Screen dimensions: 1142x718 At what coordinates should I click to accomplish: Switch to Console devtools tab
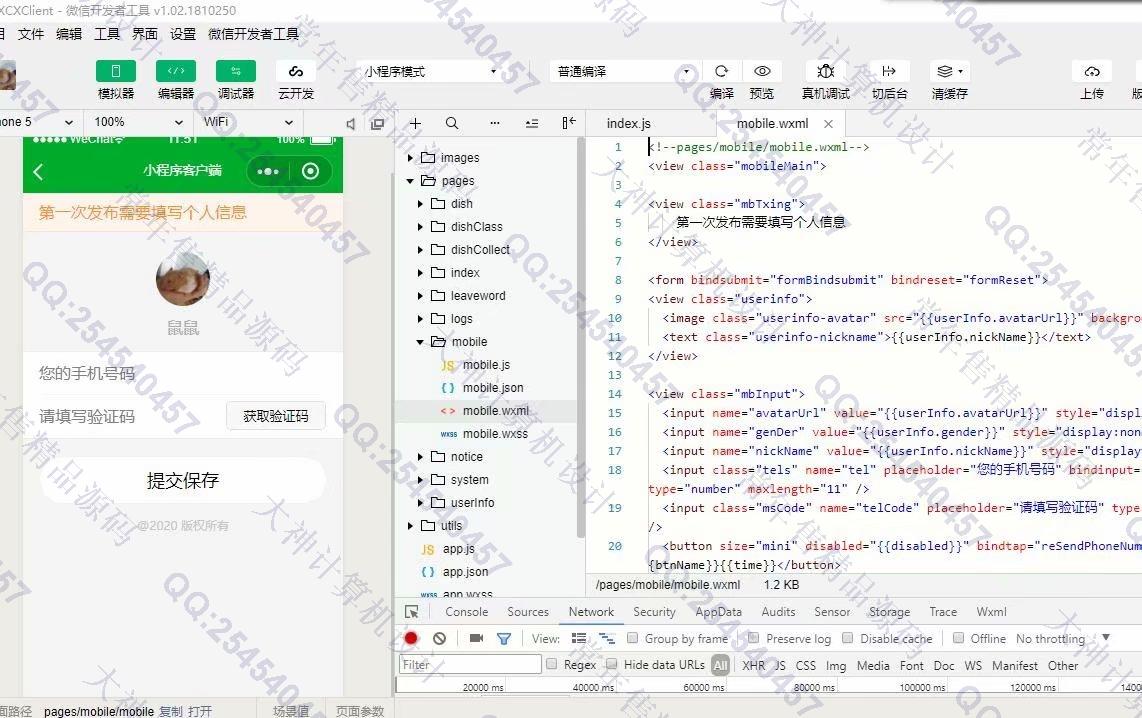[x=467, y=612]
